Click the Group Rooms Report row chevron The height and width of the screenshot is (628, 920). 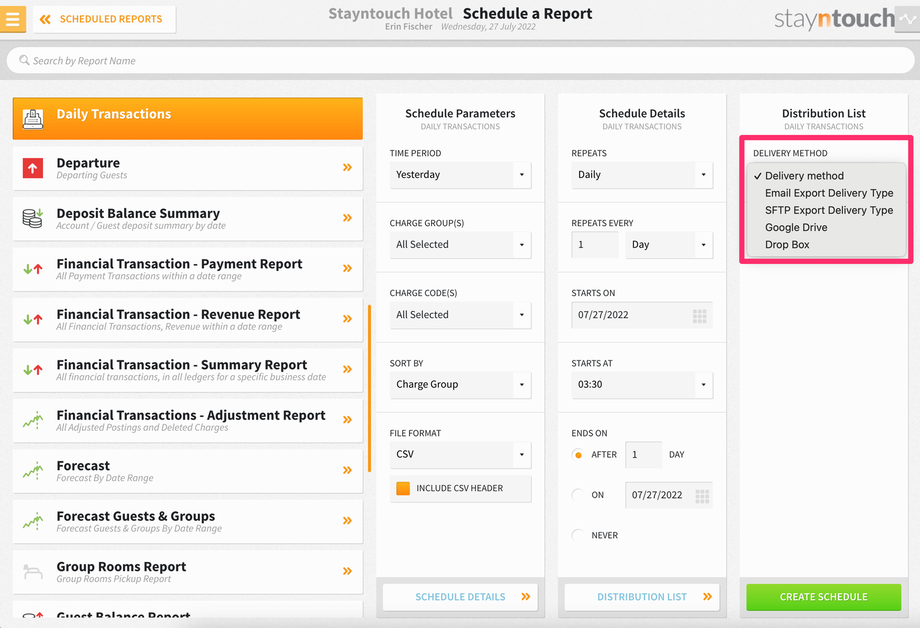[347, 571]
